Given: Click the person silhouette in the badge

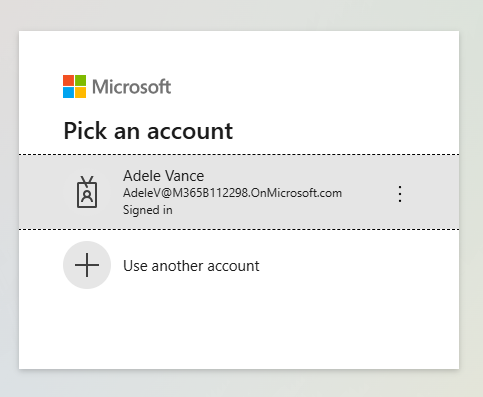Looking at the screenshot, I should click(87, 196).
